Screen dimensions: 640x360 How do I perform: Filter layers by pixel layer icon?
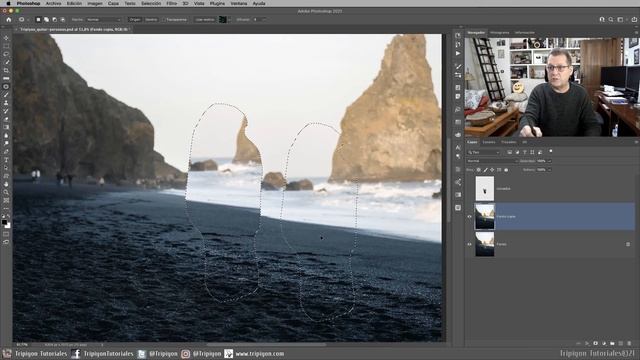tap(510, 152)
